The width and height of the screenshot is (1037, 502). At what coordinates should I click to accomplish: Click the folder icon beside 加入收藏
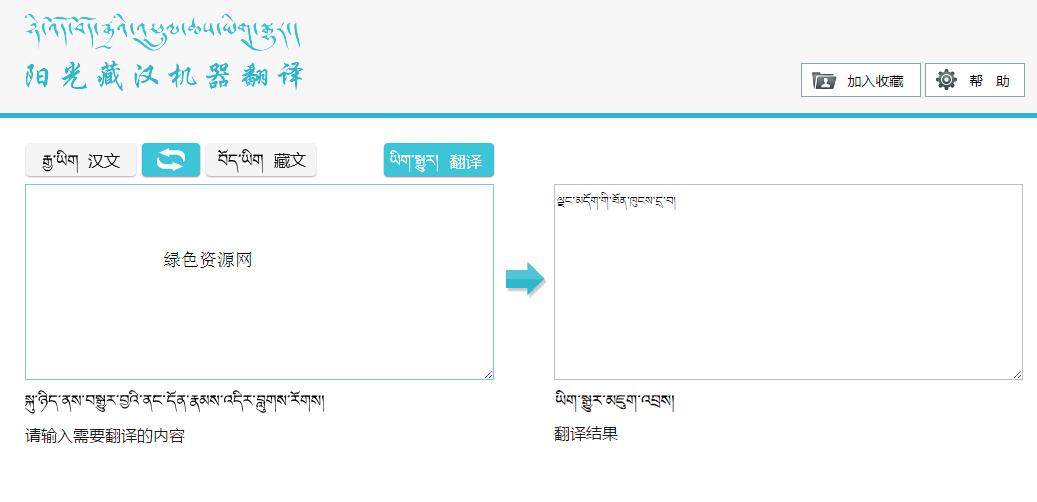tap(824, 81)
